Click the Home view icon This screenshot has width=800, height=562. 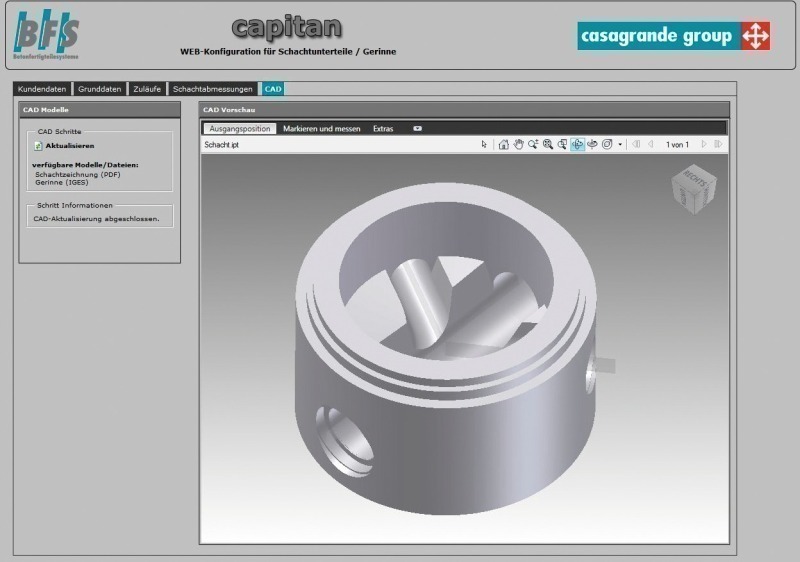(x=504, y=144)
